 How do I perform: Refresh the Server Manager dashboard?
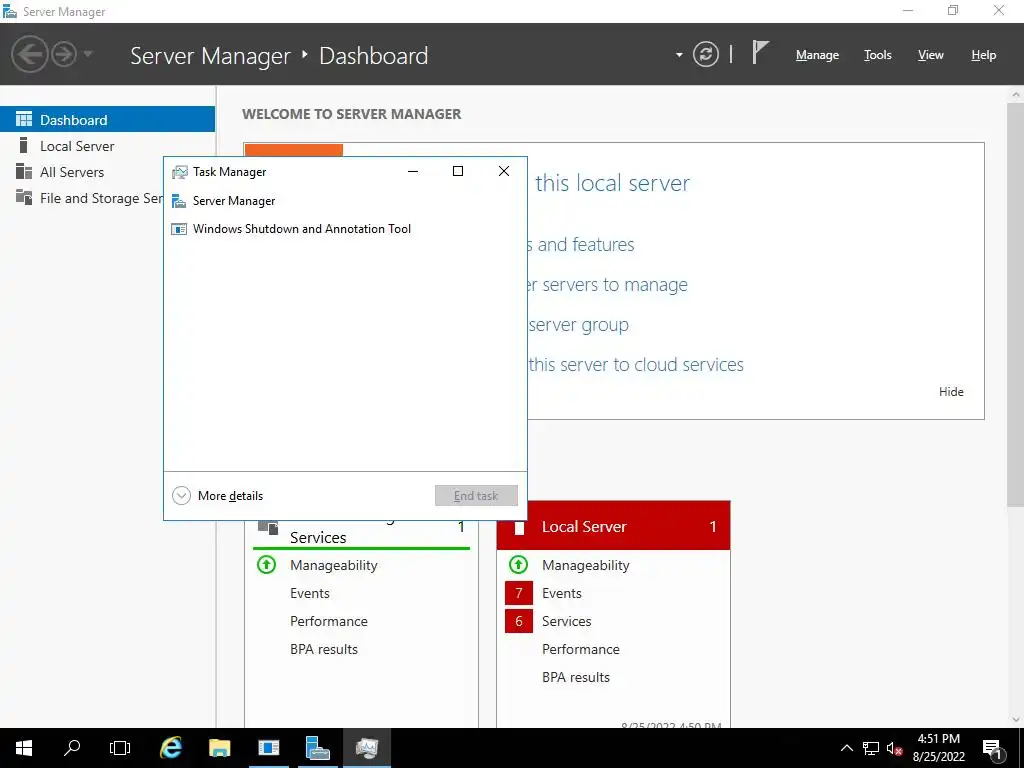[705, 54]
